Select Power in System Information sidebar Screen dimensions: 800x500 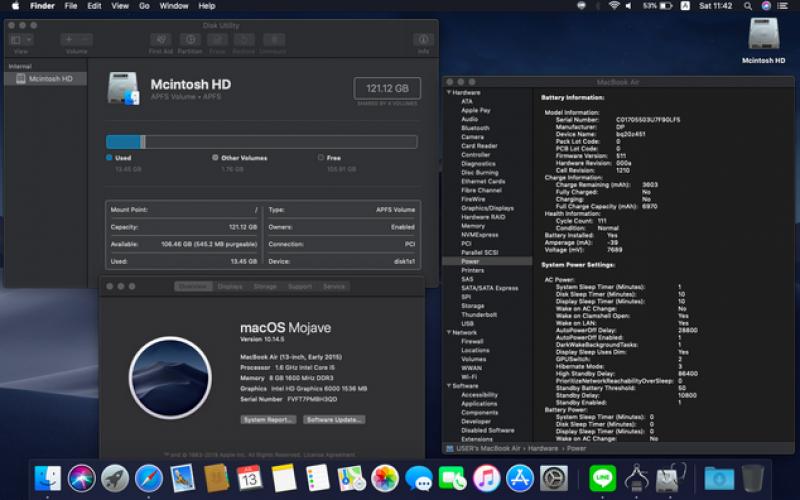click(487, 261)
